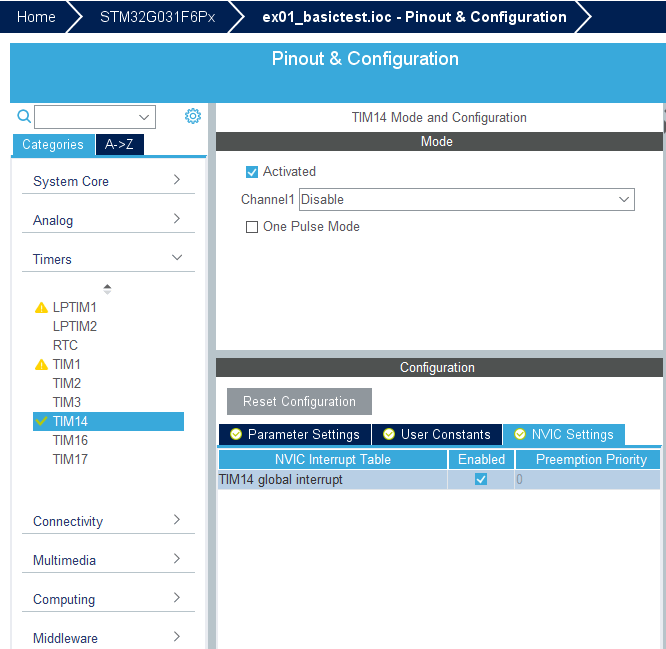This screenshot has height=649, width=666.
Task: Expand the Middleware category
Action: point(108,638)
